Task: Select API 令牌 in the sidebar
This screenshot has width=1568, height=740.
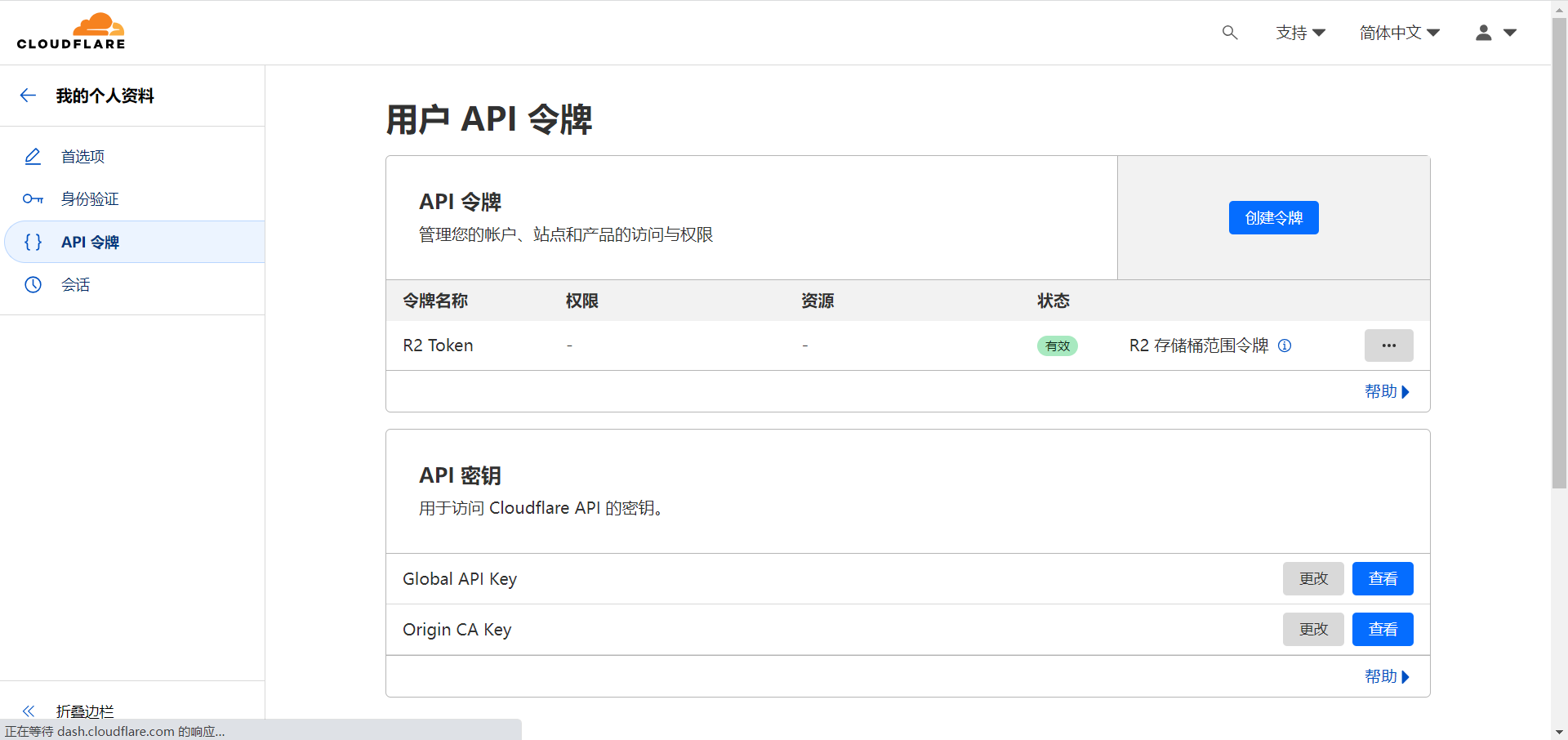Action: pos(90,243)
